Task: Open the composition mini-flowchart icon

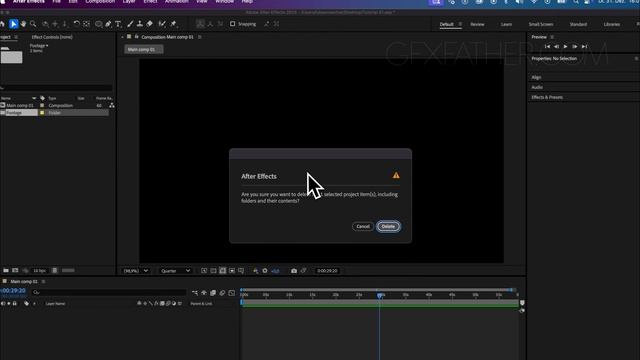Action: pyautogui.click(x=195, y=293)
